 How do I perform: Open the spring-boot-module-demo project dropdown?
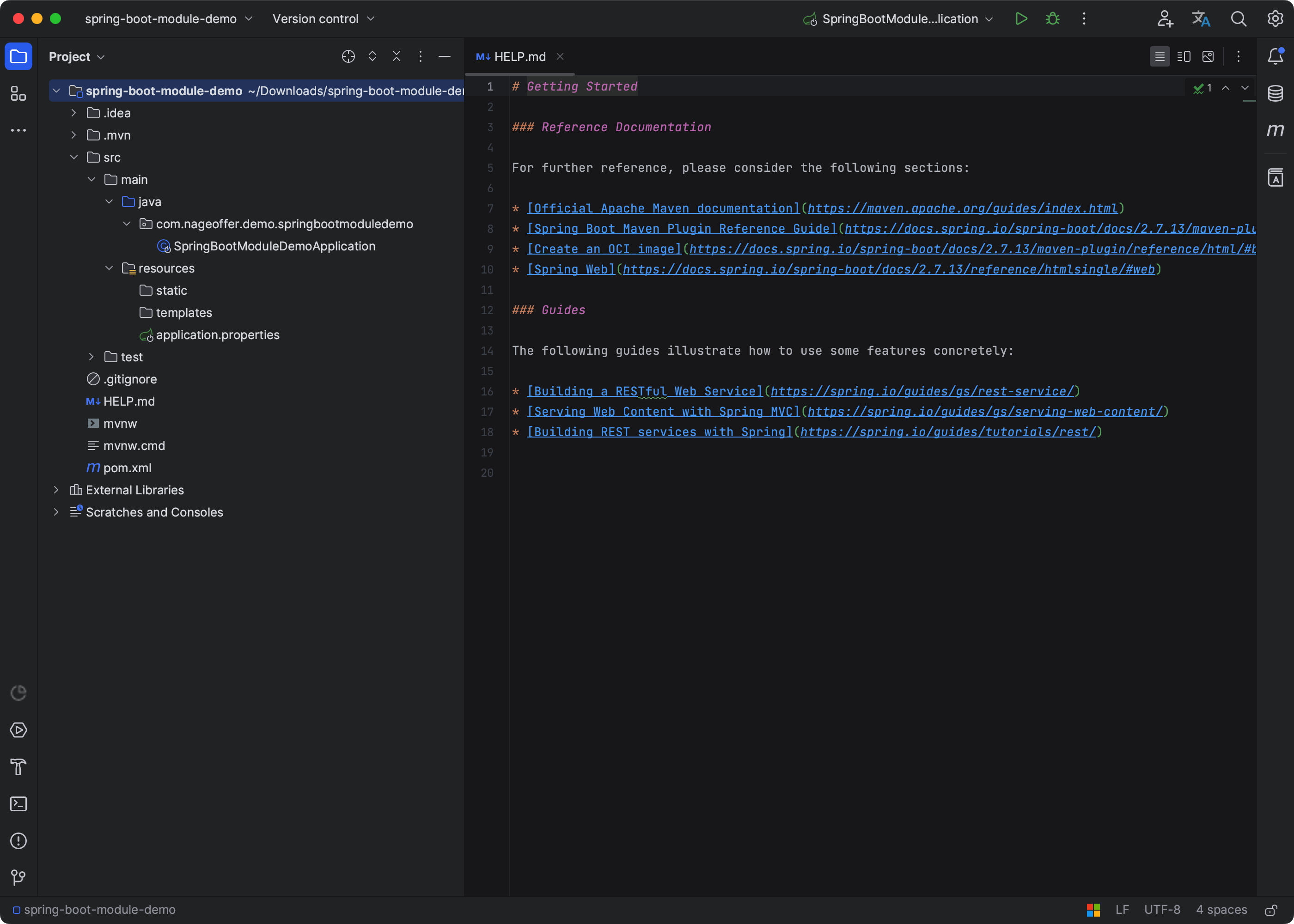click(x=169, y=19)
